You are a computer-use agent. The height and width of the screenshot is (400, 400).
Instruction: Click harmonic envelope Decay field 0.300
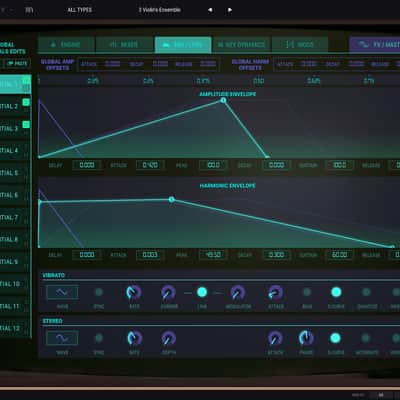pyautogui.click(x=276, y=255)
